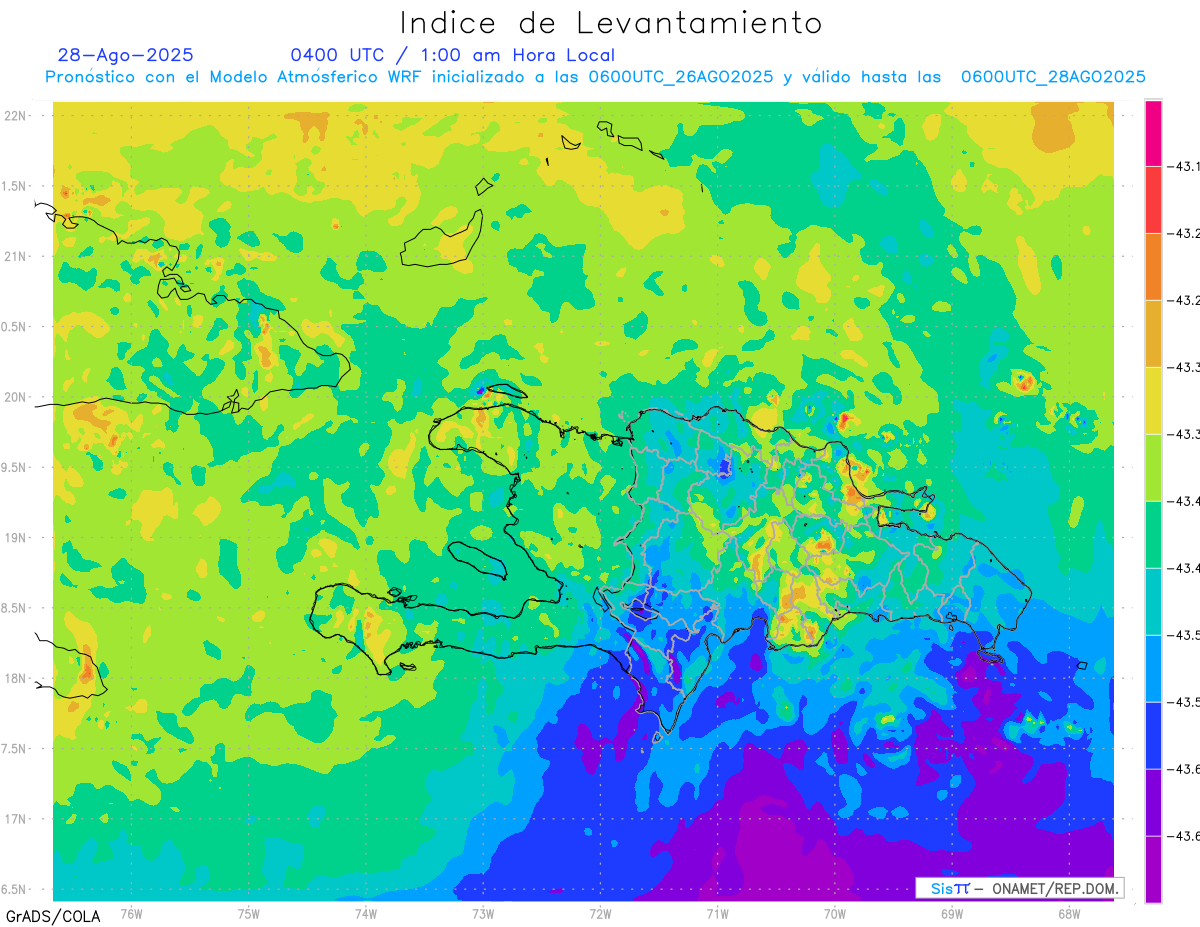
Task: Click the '22N' latitude label
Action: [x=15, y=115]
